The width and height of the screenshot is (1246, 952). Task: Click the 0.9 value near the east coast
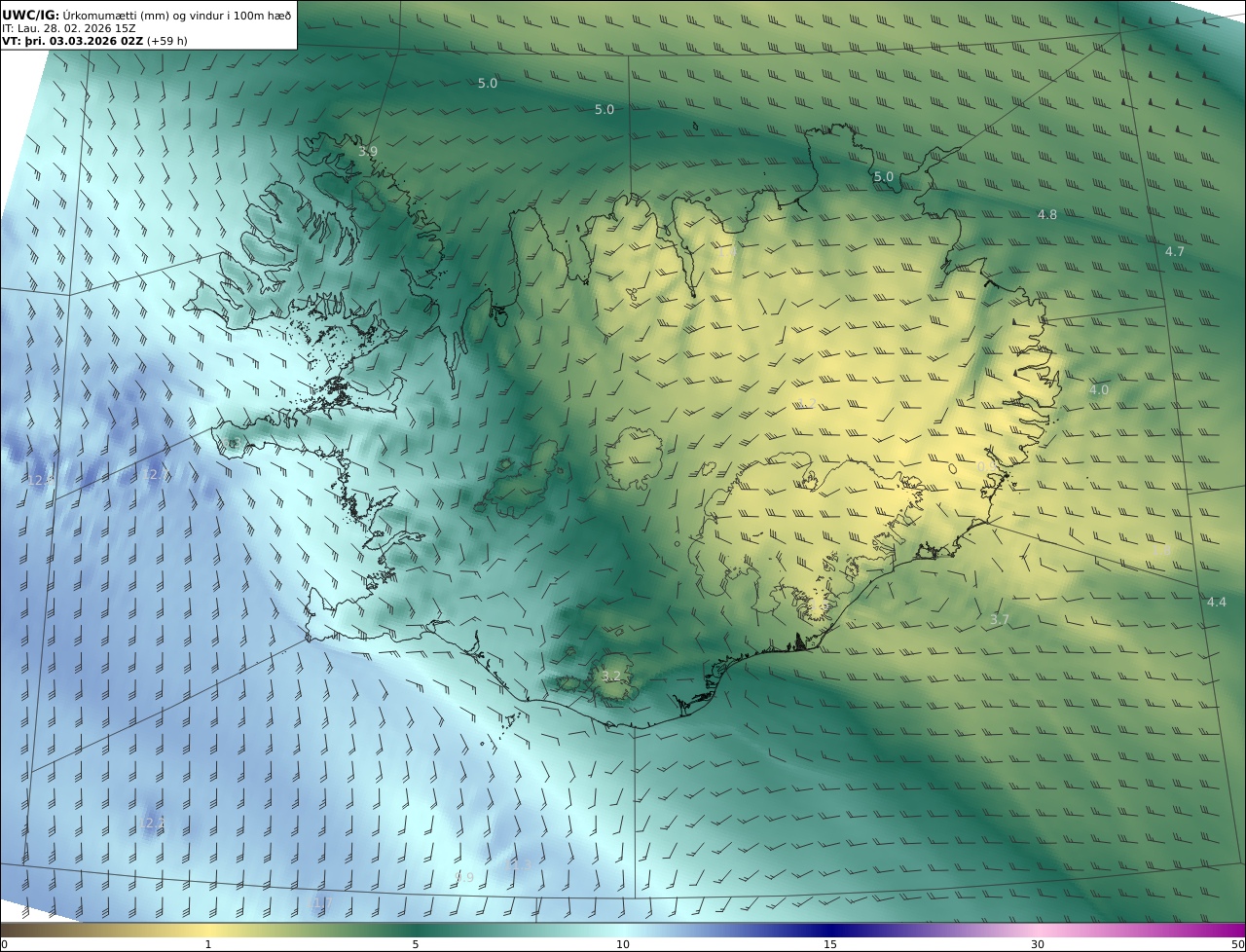click(985, 467)
